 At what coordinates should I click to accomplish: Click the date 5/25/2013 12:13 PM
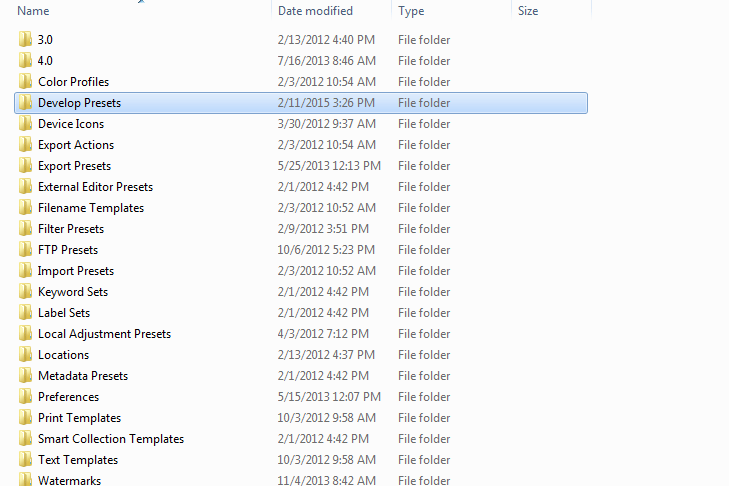pyautogui.click(x=329, y=166)
